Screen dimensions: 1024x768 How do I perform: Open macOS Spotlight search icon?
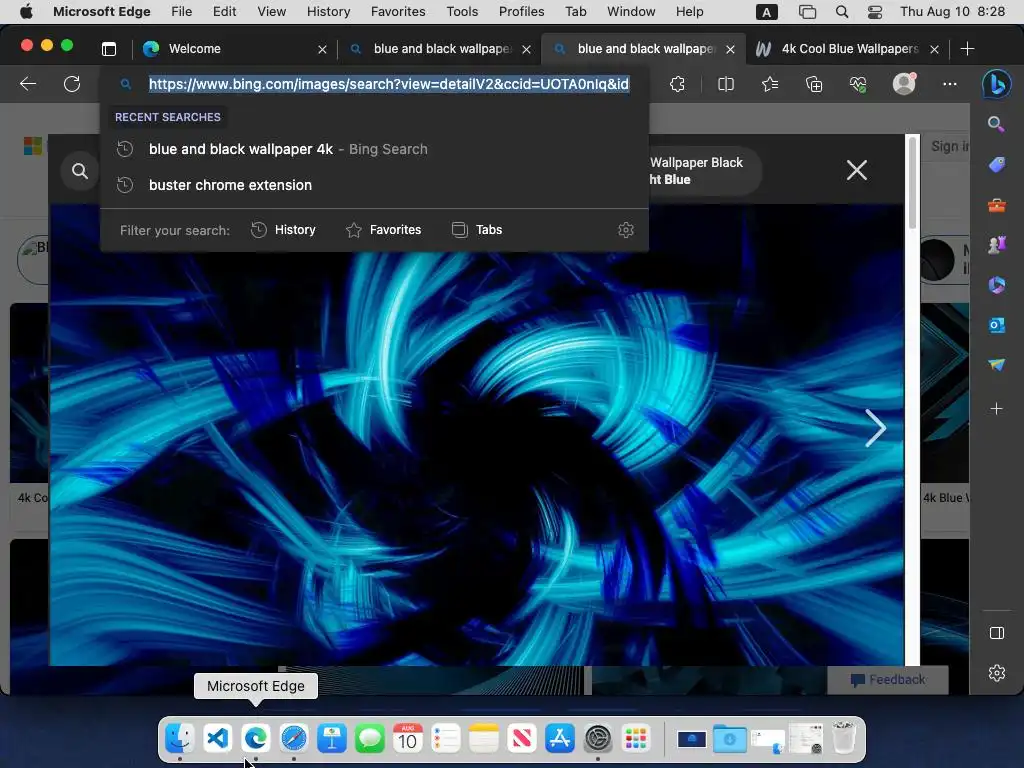pyautogui.click(x=842, y=12)
